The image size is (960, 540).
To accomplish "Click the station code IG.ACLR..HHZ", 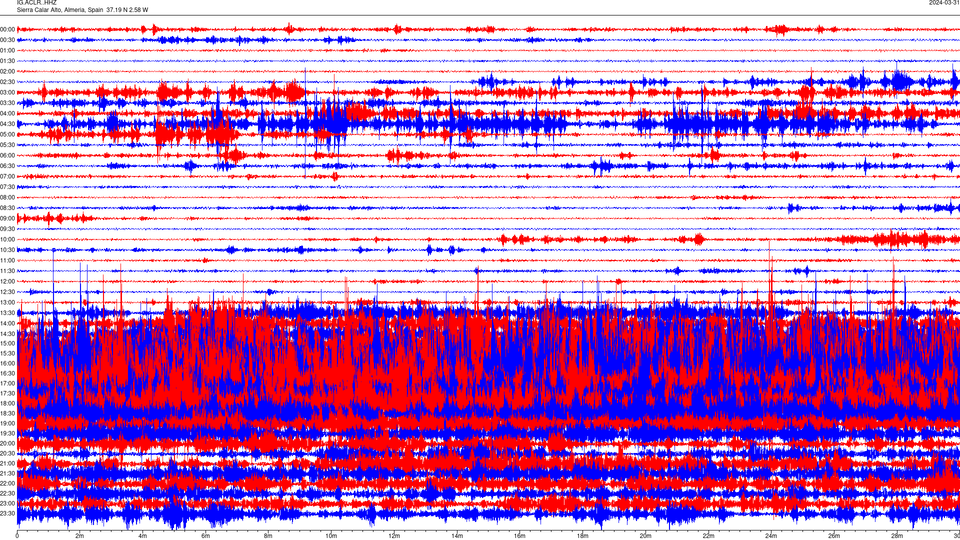I will [36, 2].
